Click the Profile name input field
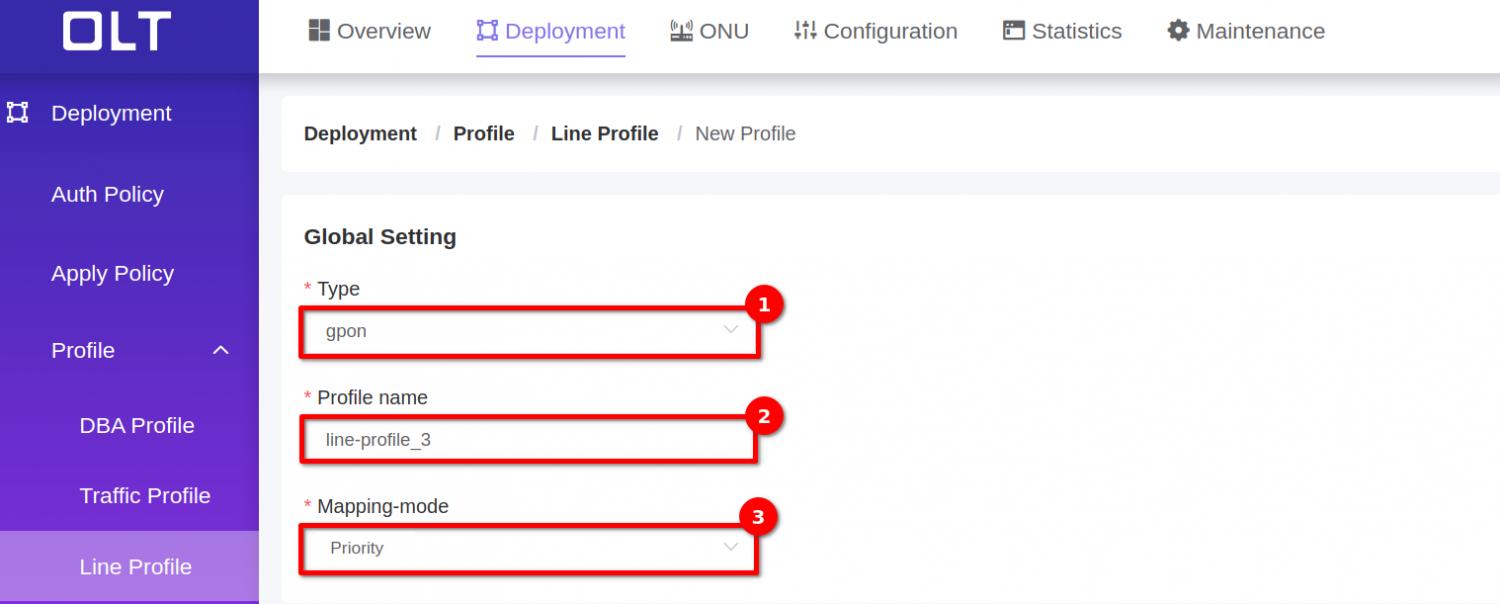 (x=529, y=440)
